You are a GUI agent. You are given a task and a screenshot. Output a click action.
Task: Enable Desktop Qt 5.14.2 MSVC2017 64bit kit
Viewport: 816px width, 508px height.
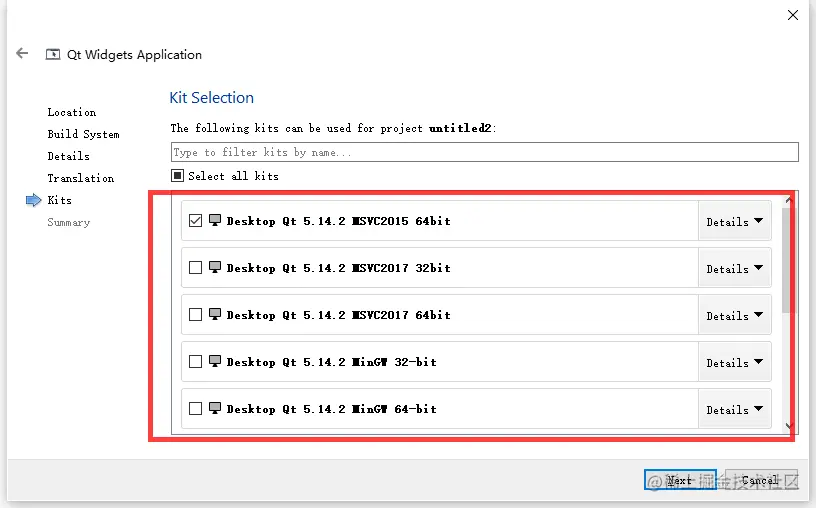click(x=195, y=314)
